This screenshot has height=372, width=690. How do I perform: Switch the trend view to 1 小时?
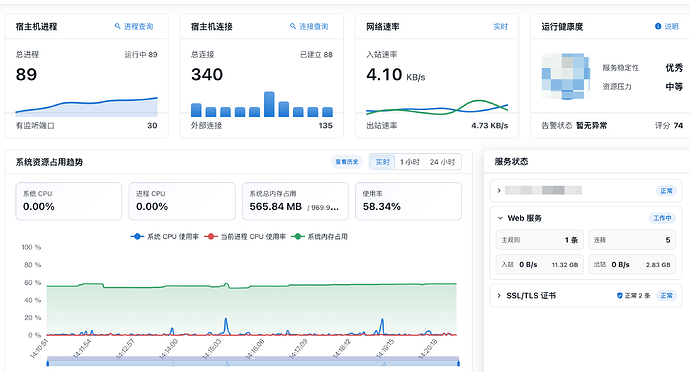409,162
